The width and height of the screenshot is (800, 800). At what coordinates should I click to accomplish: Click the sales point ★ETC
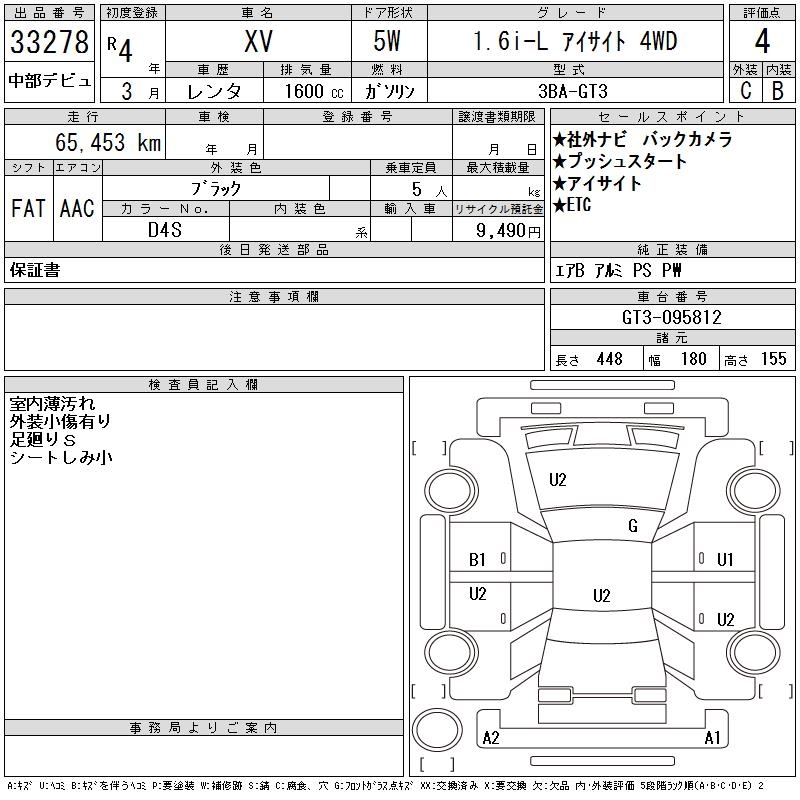[572, 205]
